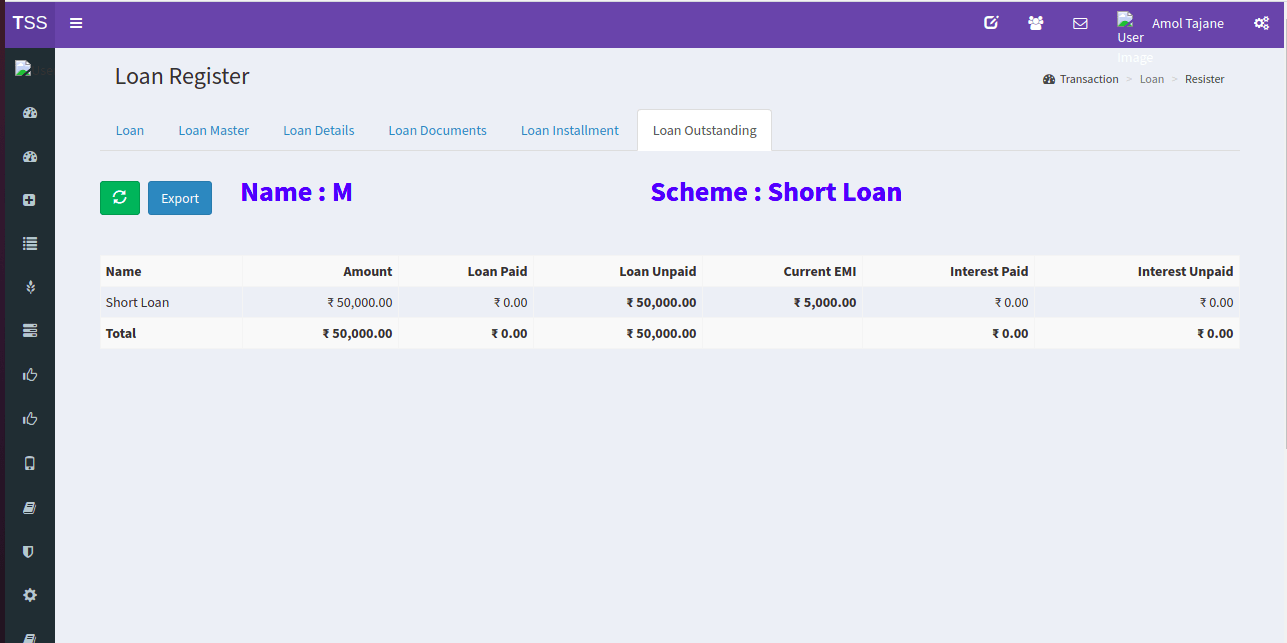Select the leaf icon in sidebar
The height and width of the screenshot is (643, 1287).
point(30,287)
